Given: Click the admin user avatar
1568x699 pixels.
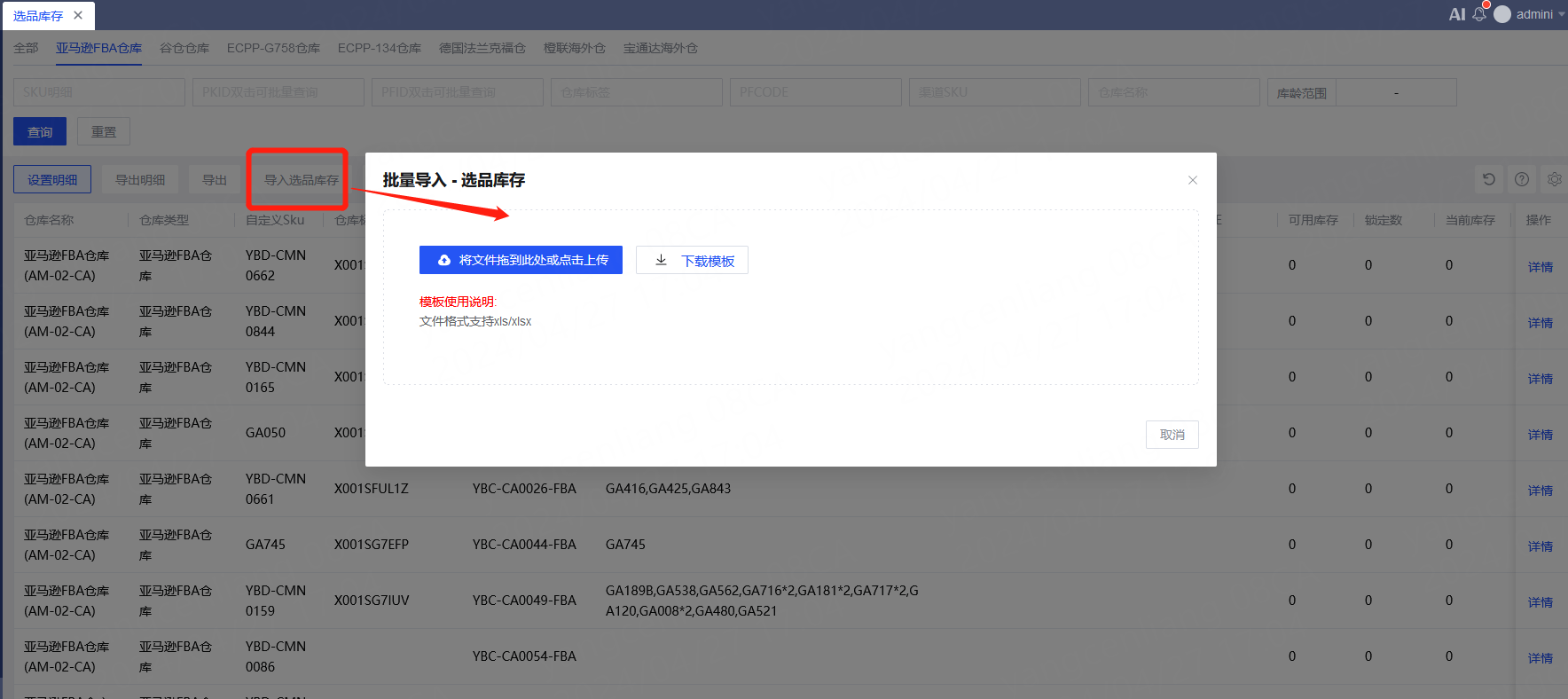Looking at the screenshot, I should [x=1502, y=14].
